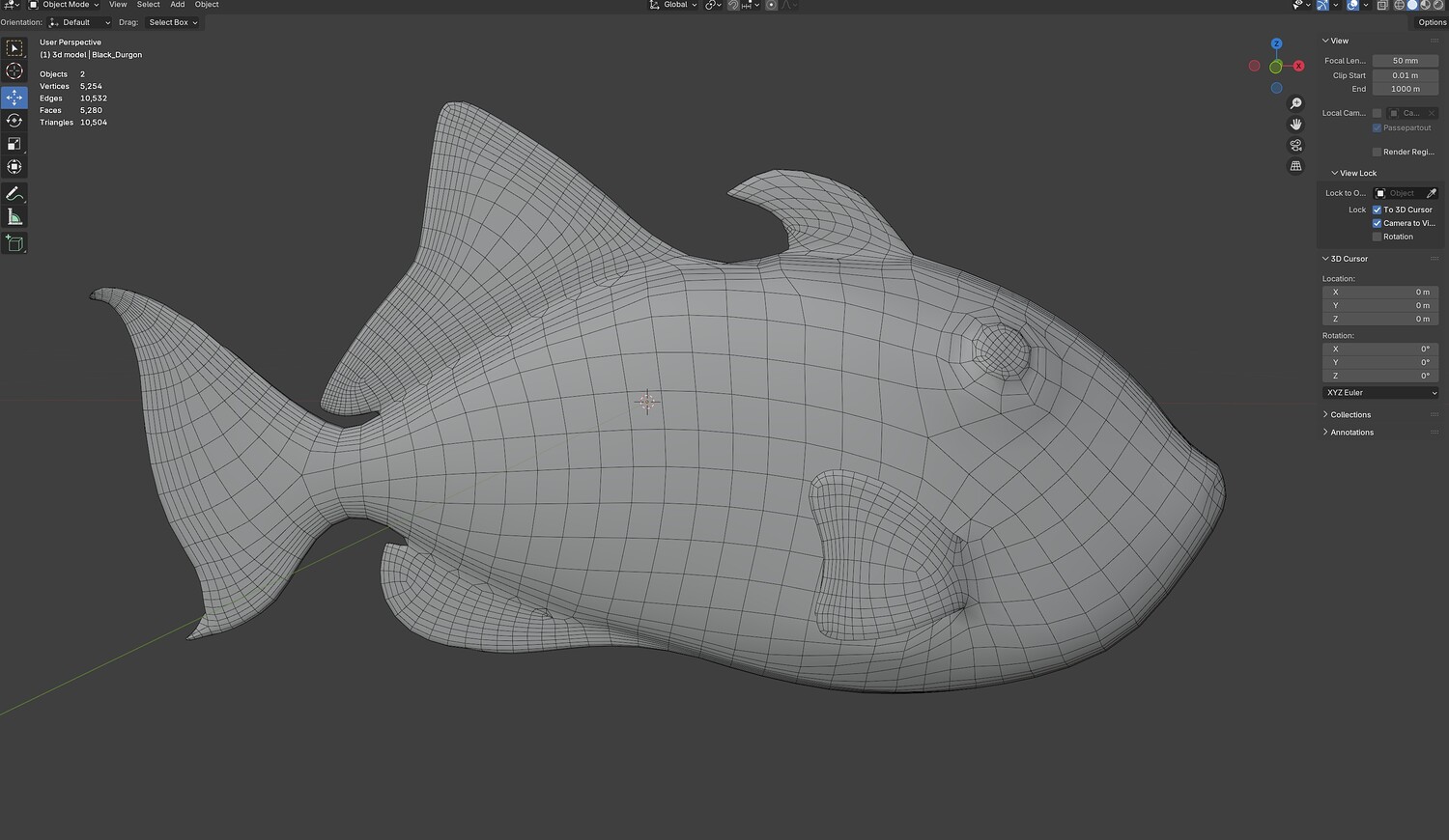This screenshot has height=840, width=1449.
Task: Switch to solid viewport shading
Action: pyautogui.click(x=1412, y=5)
